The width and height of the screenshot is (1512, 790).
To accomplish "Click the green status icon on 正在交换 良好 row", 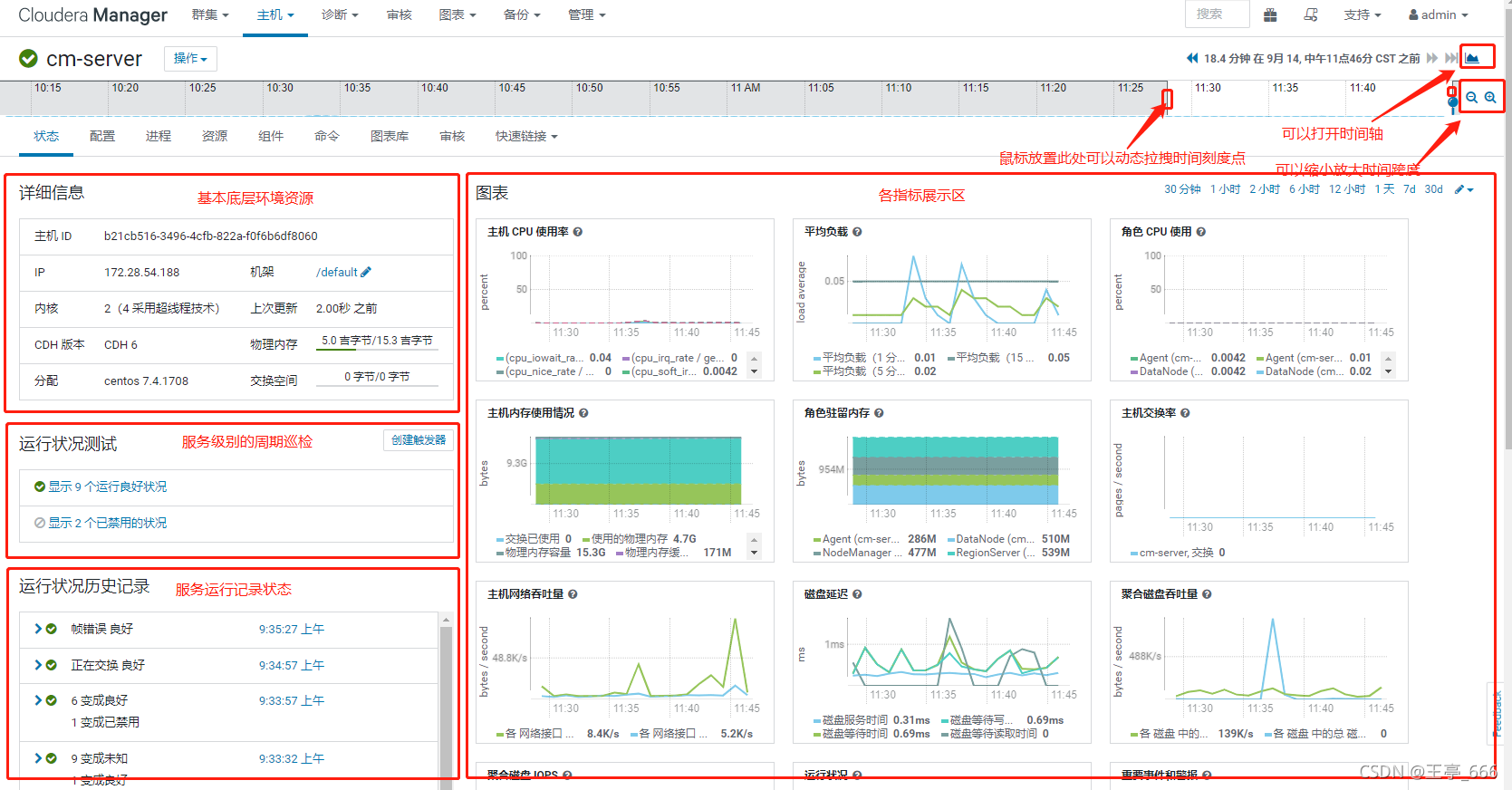I will coord(52,665).
